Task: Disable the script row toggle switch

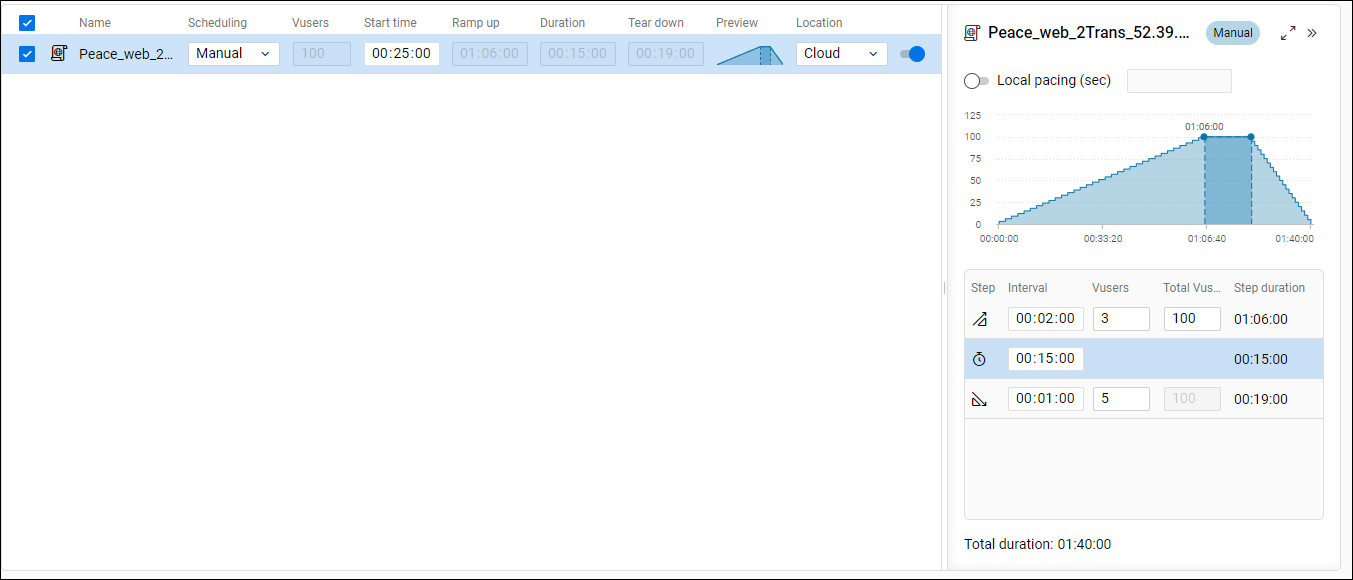Action: tap(912, 54)
